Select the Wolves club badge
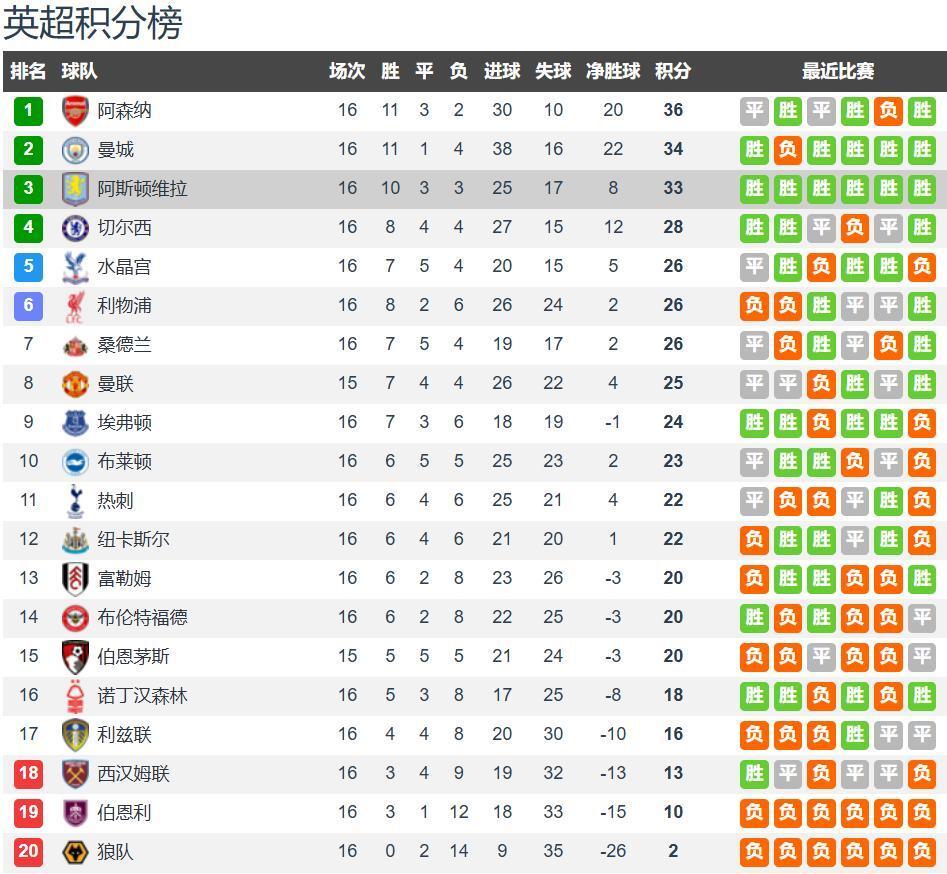Screen dimensions: 947x874 (x=75, y=851)
